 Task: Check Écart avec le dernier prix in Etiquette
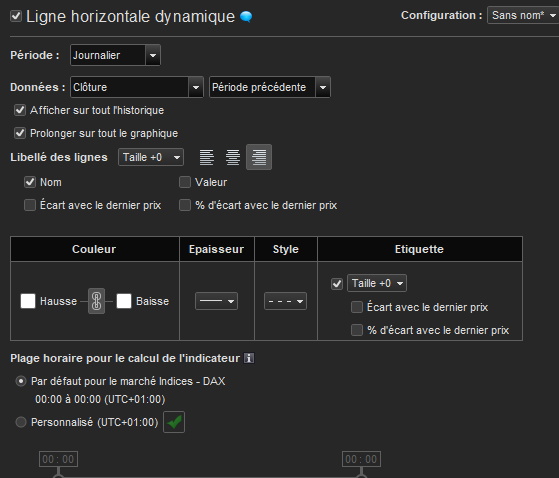coord(357,307)
